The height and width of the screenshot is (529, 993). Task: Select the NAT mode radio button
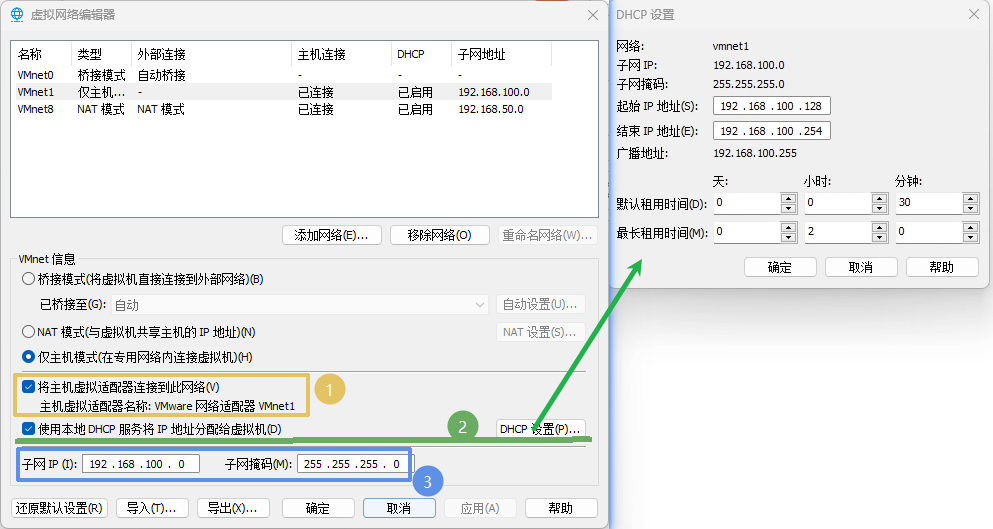29,332
